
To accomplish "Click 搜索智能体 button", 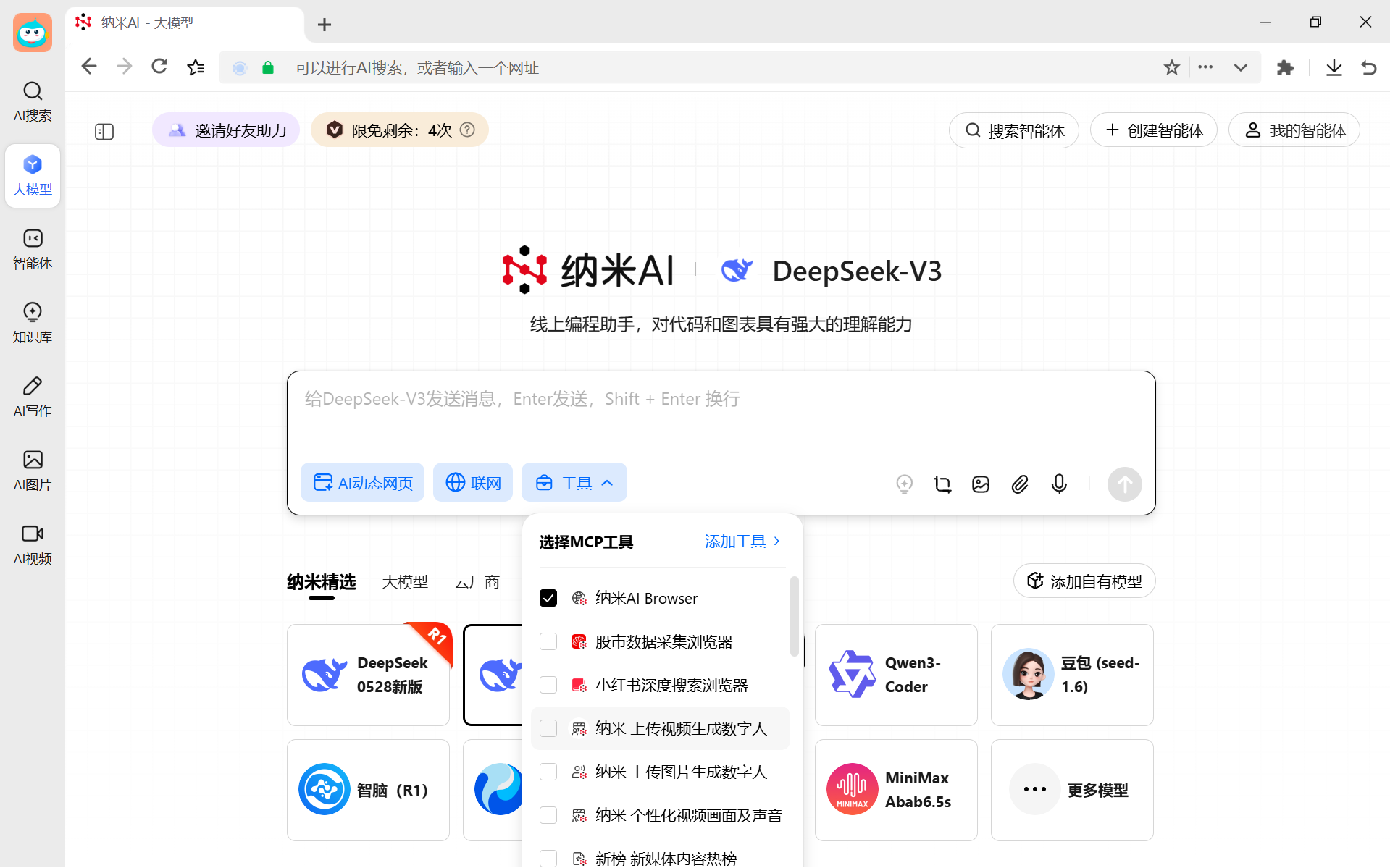I will [1014, 130].
